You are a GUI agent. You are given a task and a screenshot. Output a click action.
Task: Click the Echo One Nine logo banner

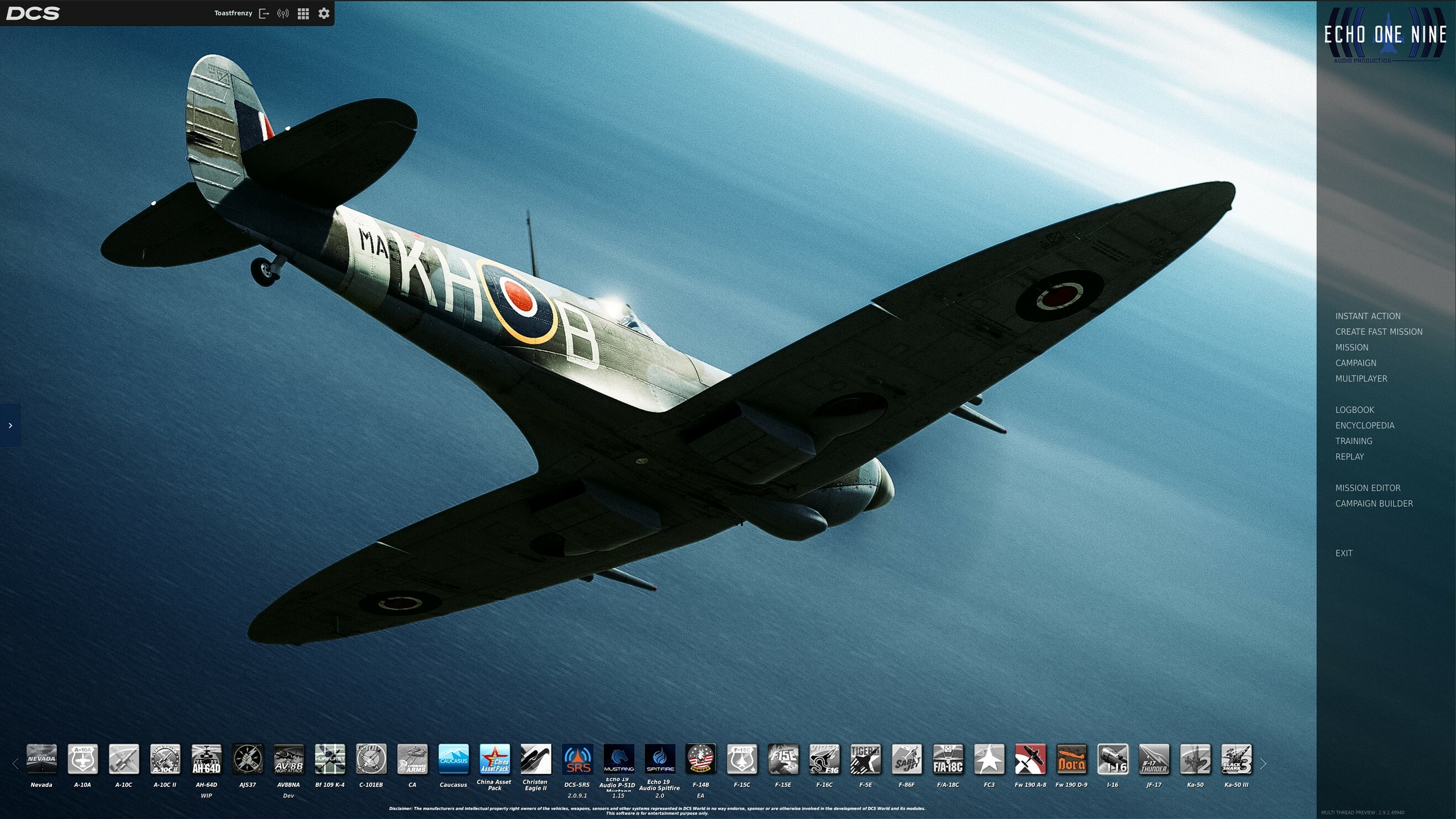click(1385, 35)
